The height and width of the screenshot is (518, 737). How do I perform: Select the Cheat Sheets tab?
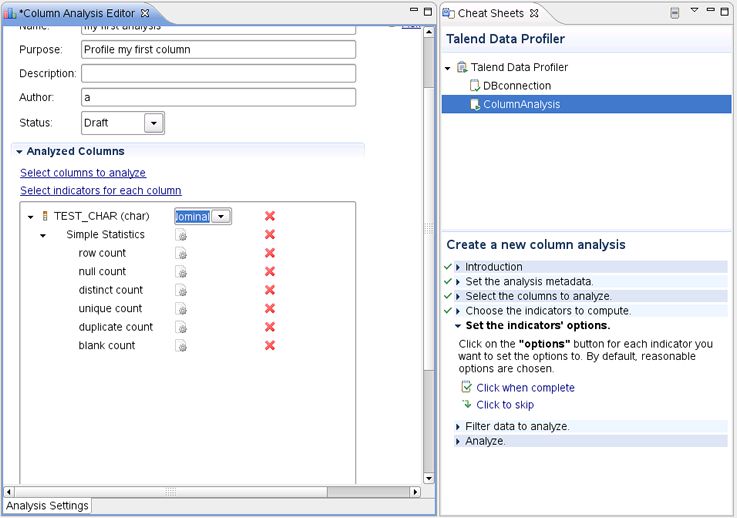tap(491, 13)
